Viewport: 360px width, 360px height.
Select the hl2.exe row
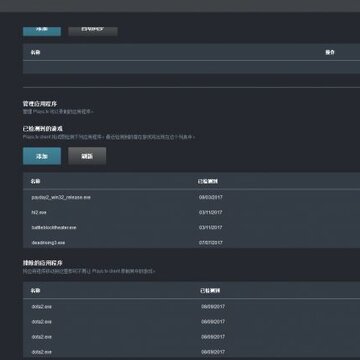[191, 212]
